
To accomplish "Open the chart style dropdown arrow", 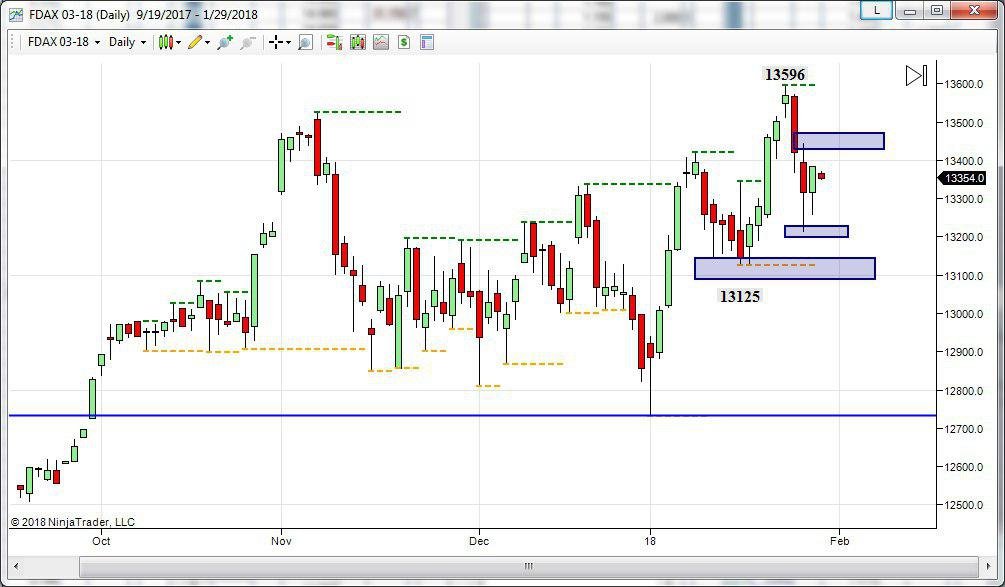I will tap(178, 42).
